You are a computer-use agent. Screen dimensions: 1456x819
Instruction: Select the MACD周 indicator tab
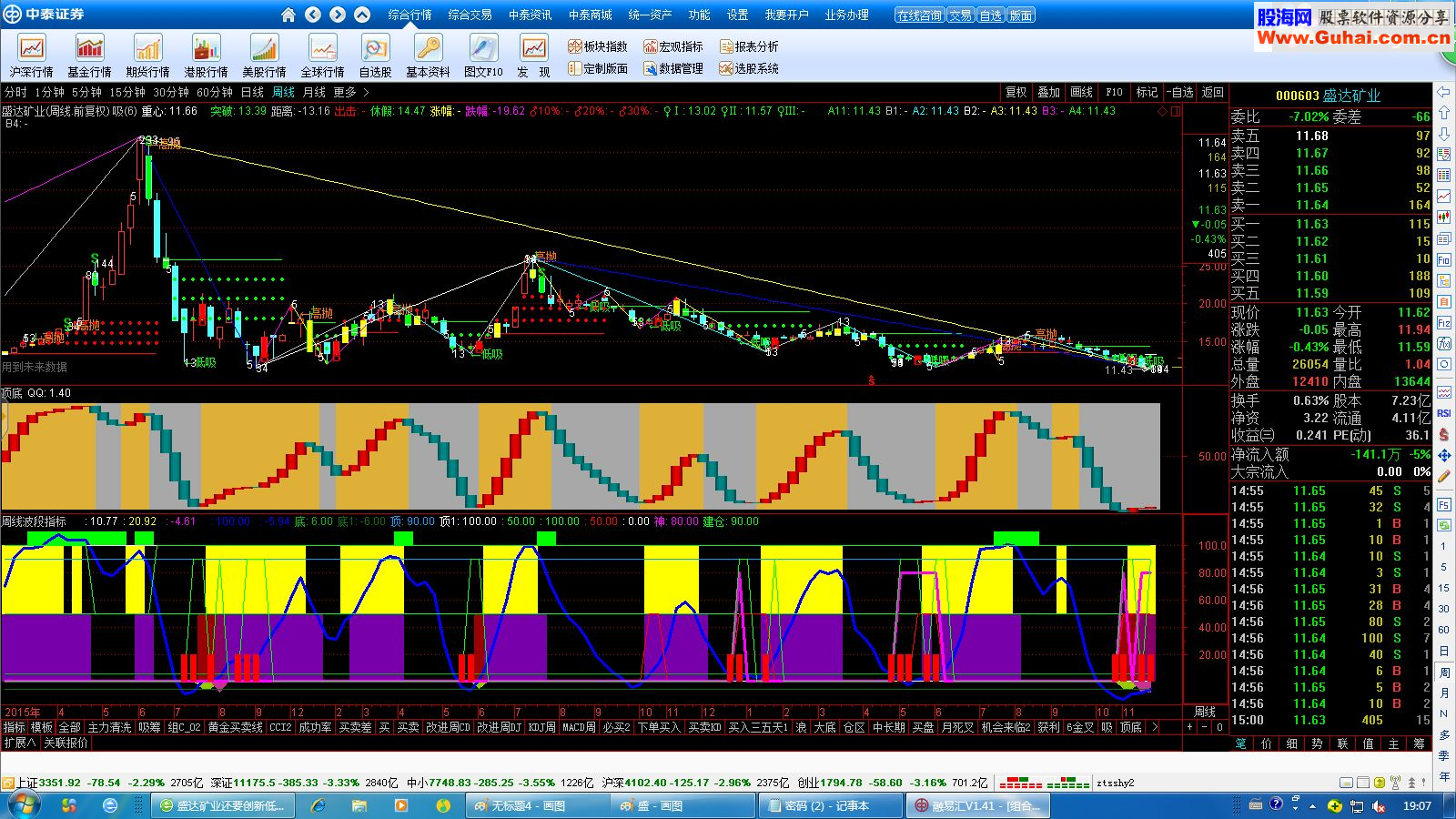point(579,727)
